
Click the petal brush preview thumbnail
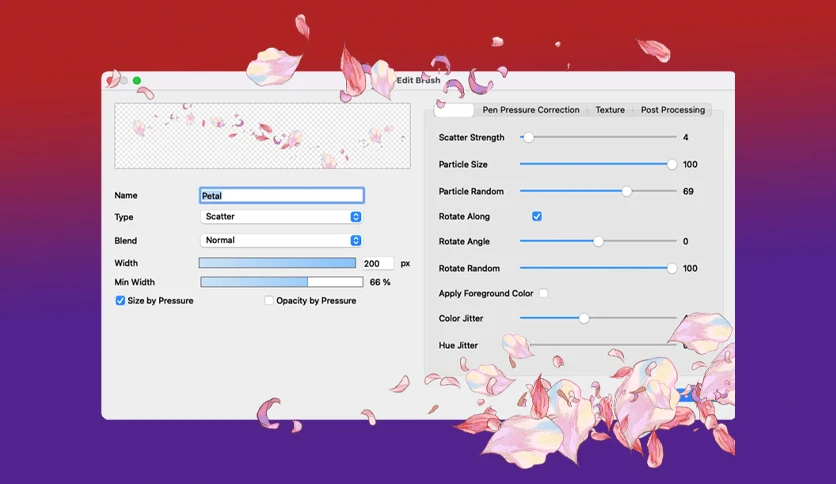tap(262, 136)
